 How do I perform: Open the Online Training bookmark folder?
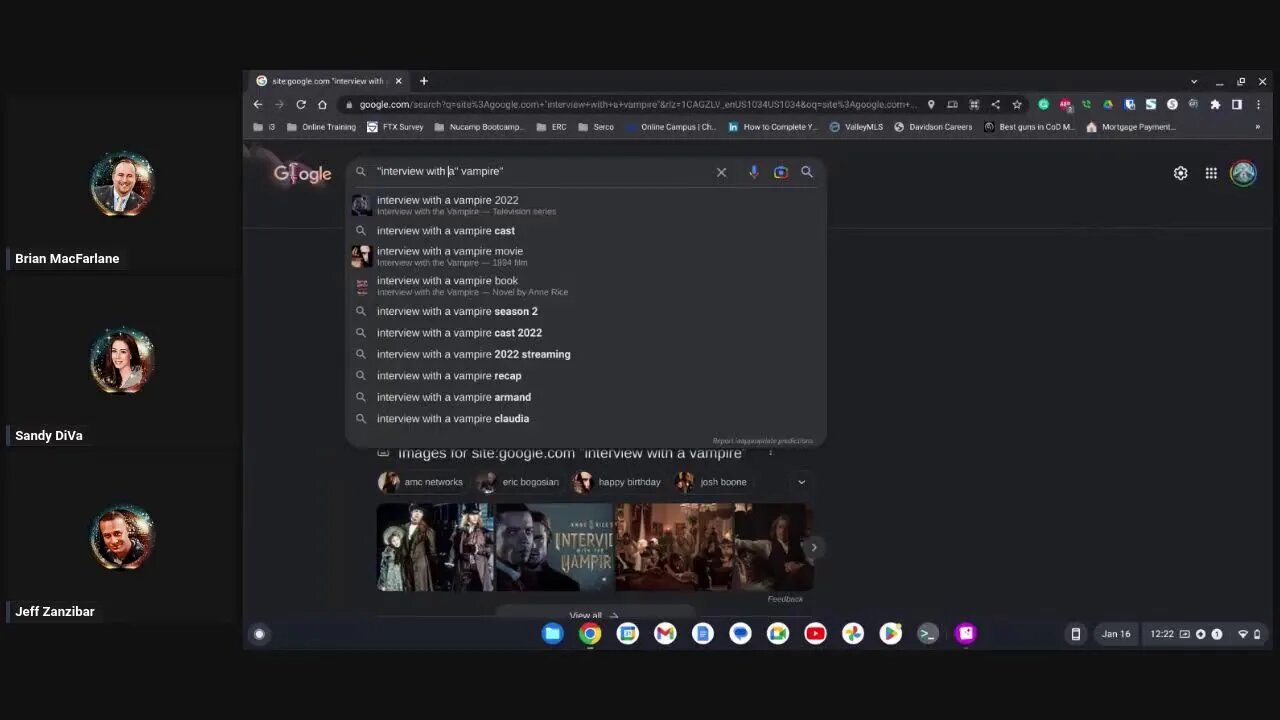(321, 127)
